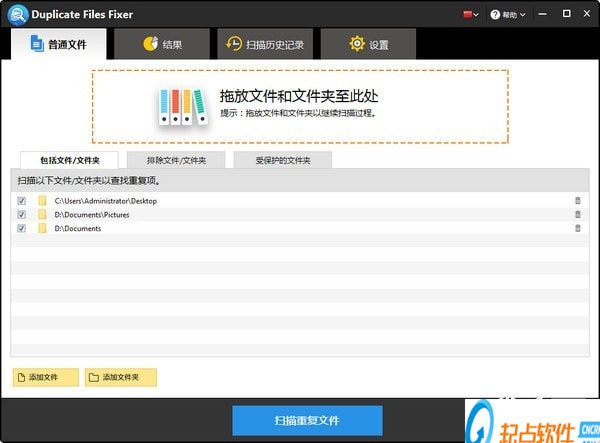Open the 设置 settings tab
The height and width of the screenshot is (443, 600).
point(368,44)
